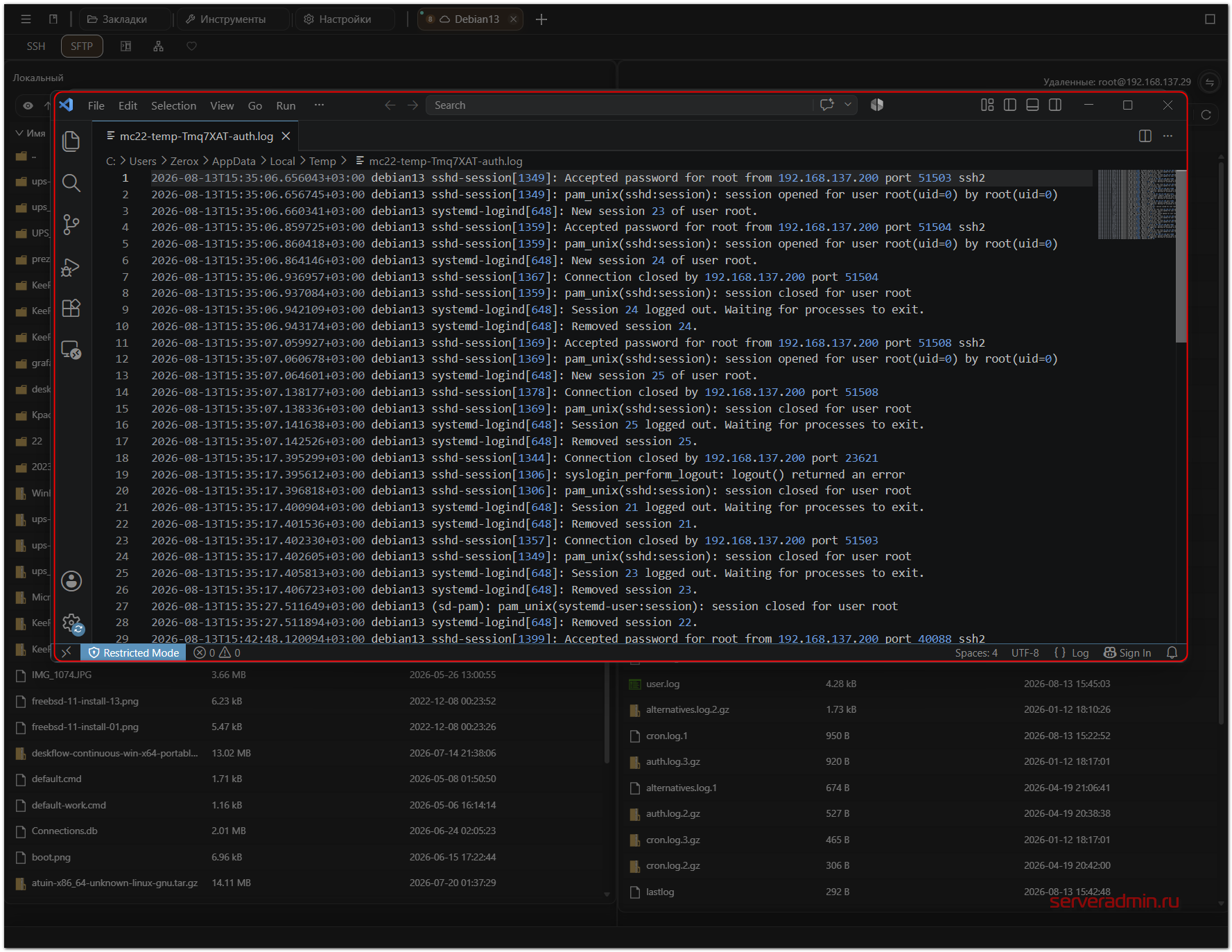Switch to the SFTP mode
The image size is (1232, 952).
(82, 46)
